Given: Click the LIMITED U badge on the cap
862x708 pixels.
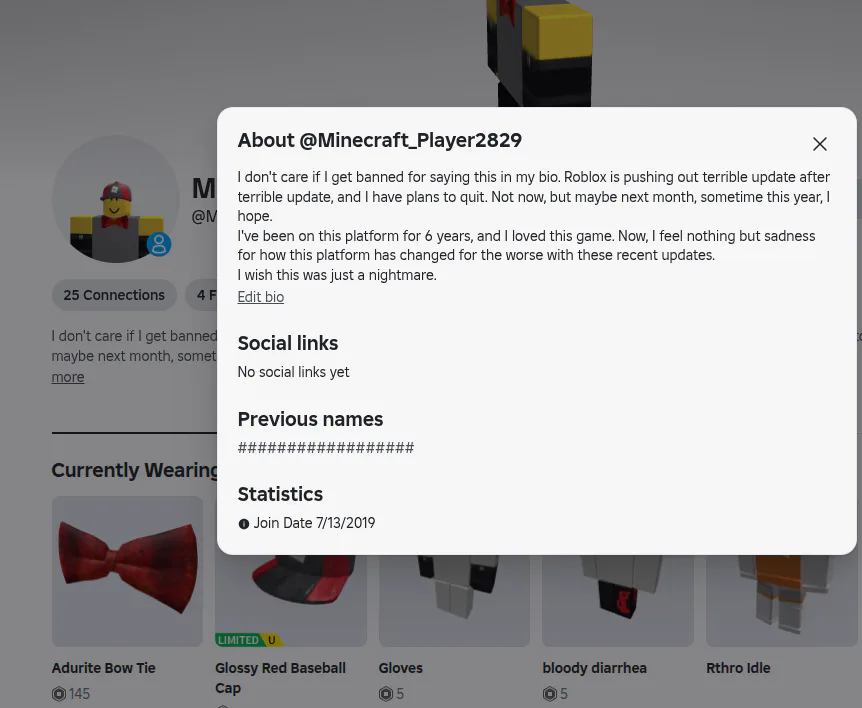Looking at the screenshot, I should [250, 640].
